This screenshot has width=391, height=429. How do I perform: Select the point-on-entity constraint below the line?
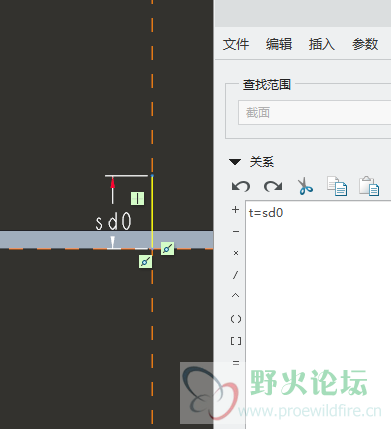tap(145, 262)
